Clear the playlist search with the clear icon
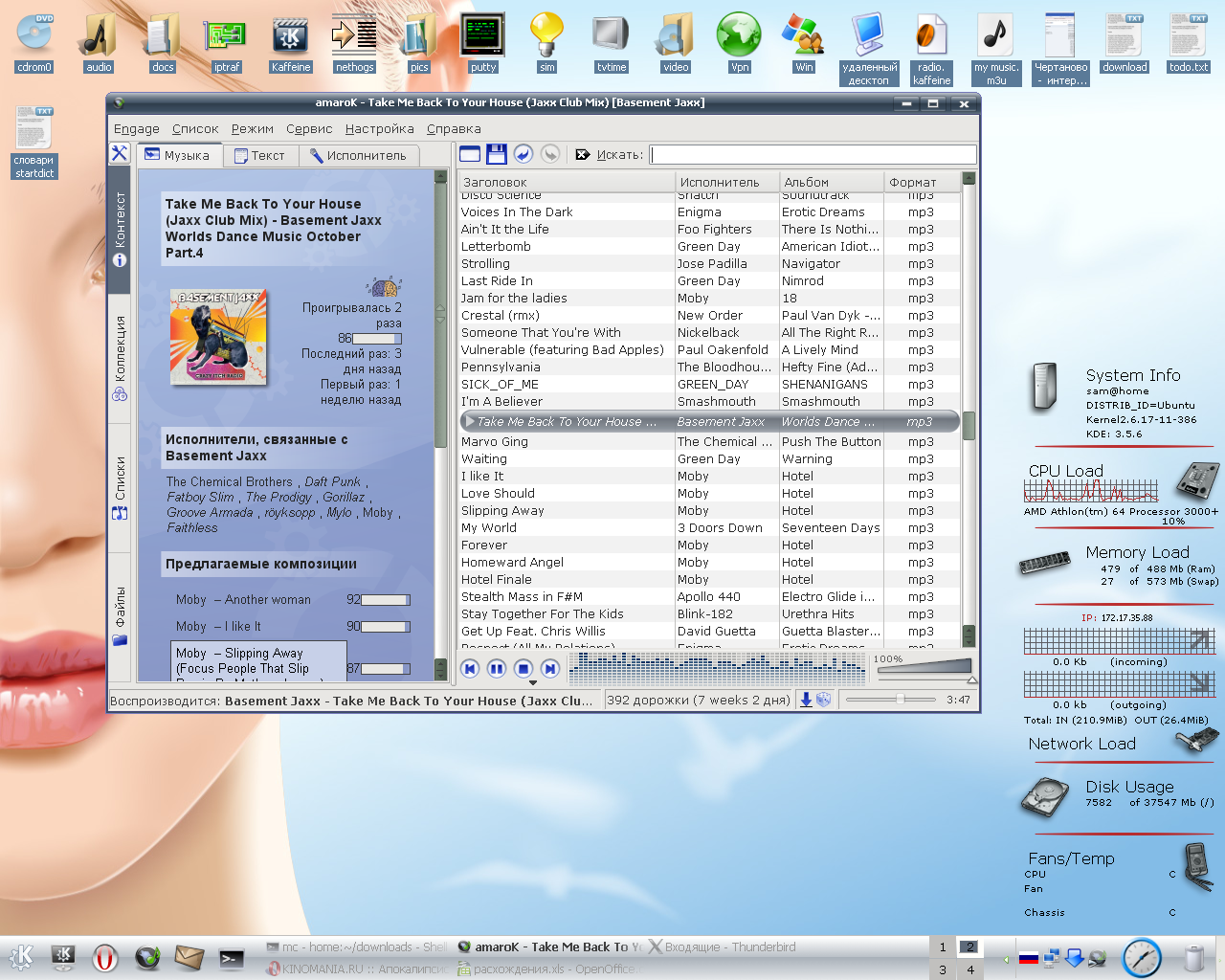This screenshot has width=1225, height=980. click(583, 154)
